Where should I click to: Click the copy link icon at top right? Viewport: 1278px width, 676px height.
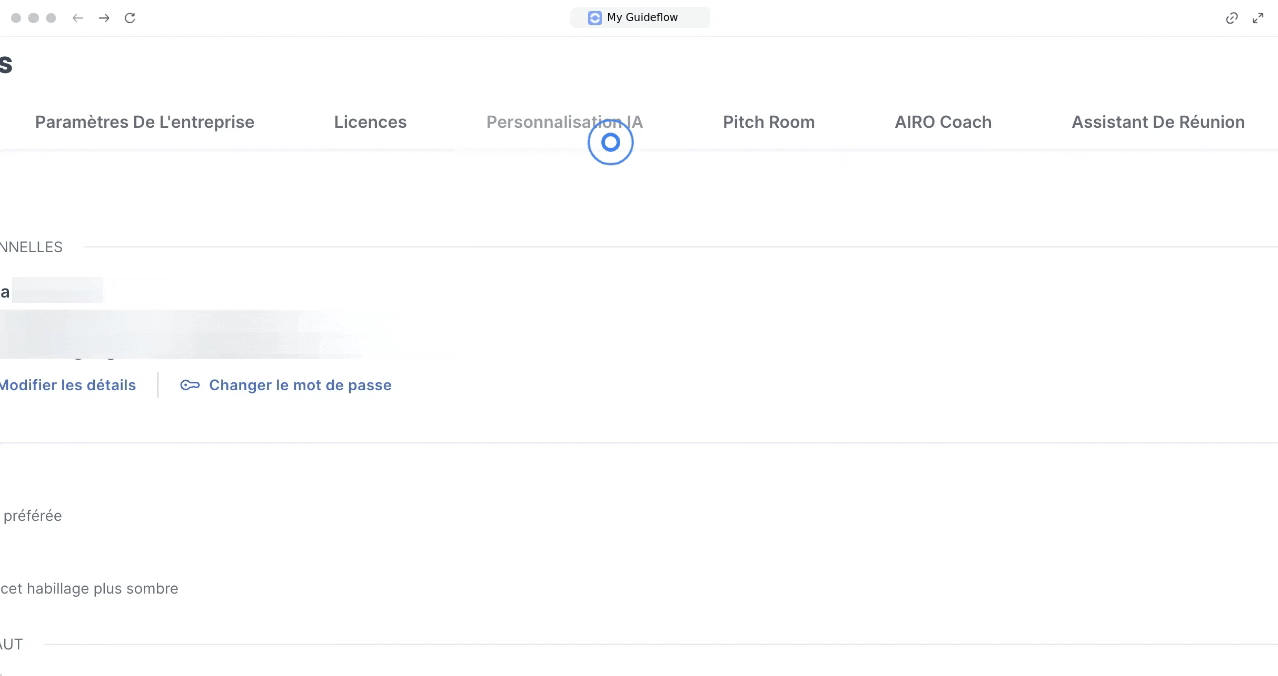pos(1232,18)
